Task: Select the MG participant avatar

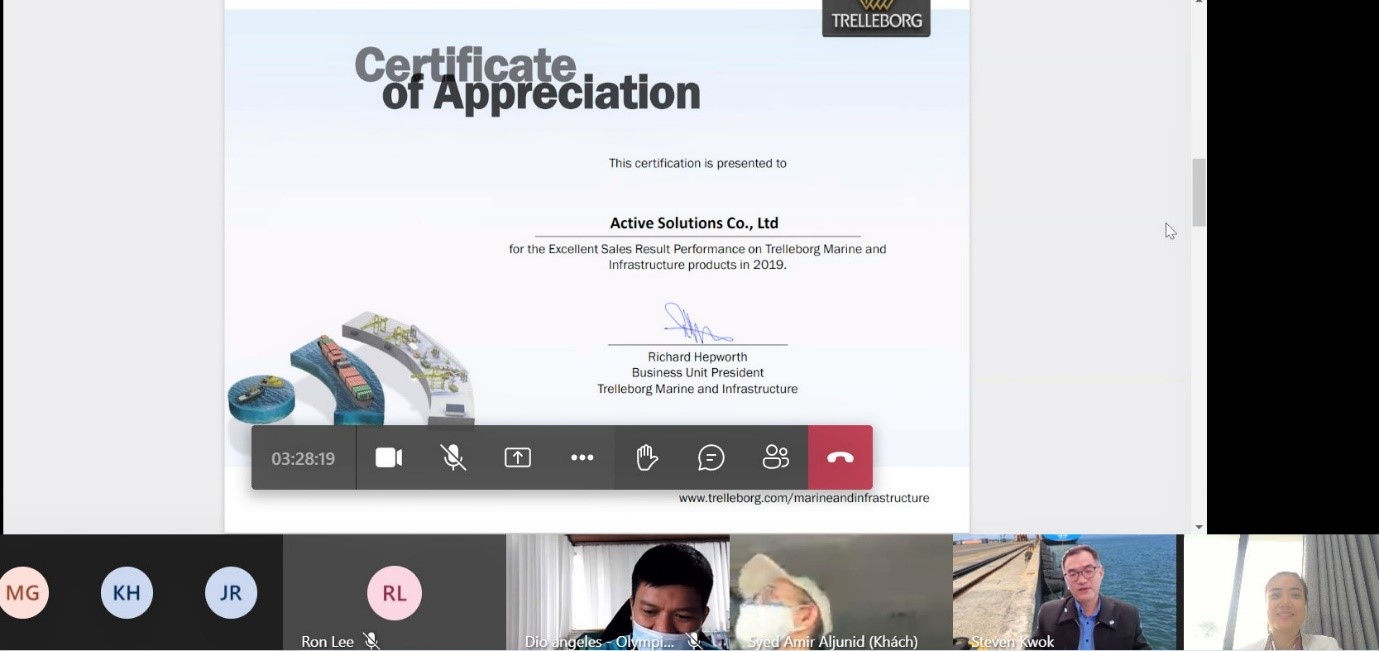Action: [22, 593]
